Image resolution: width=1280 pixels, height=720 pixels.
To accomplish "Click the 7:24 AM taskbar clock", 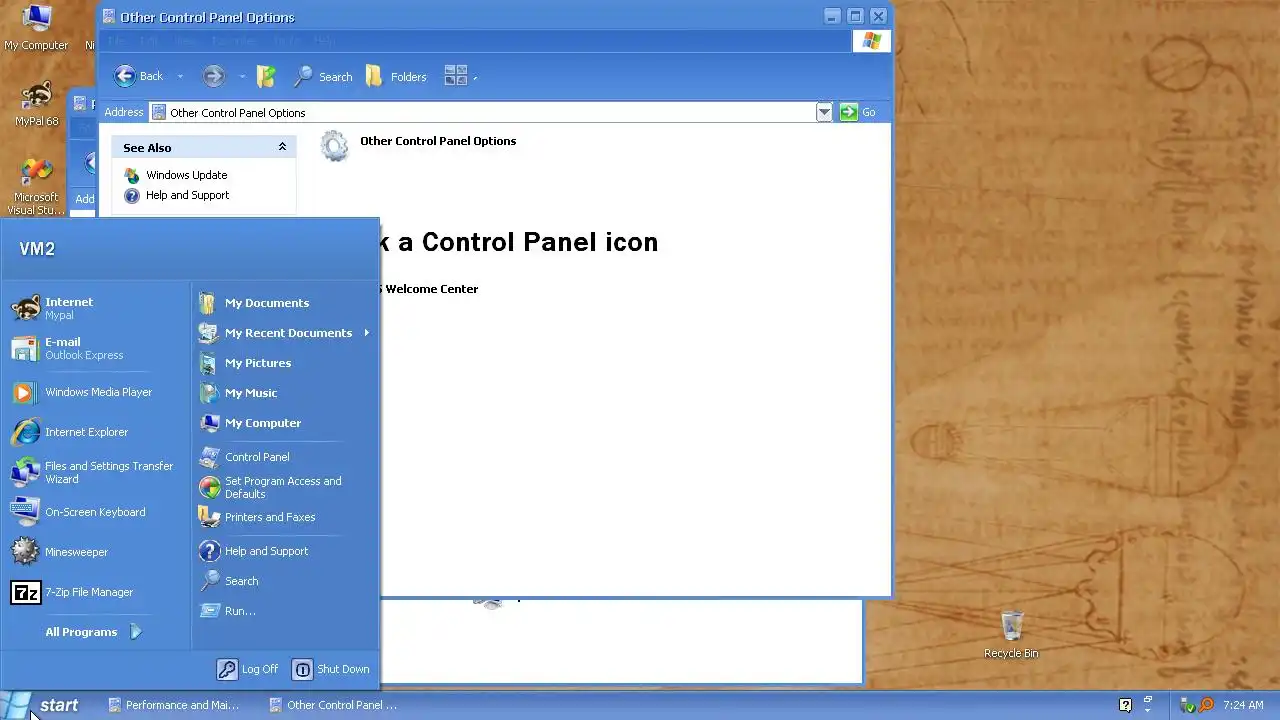I will pyautogui.click(x=1243, y=705).
